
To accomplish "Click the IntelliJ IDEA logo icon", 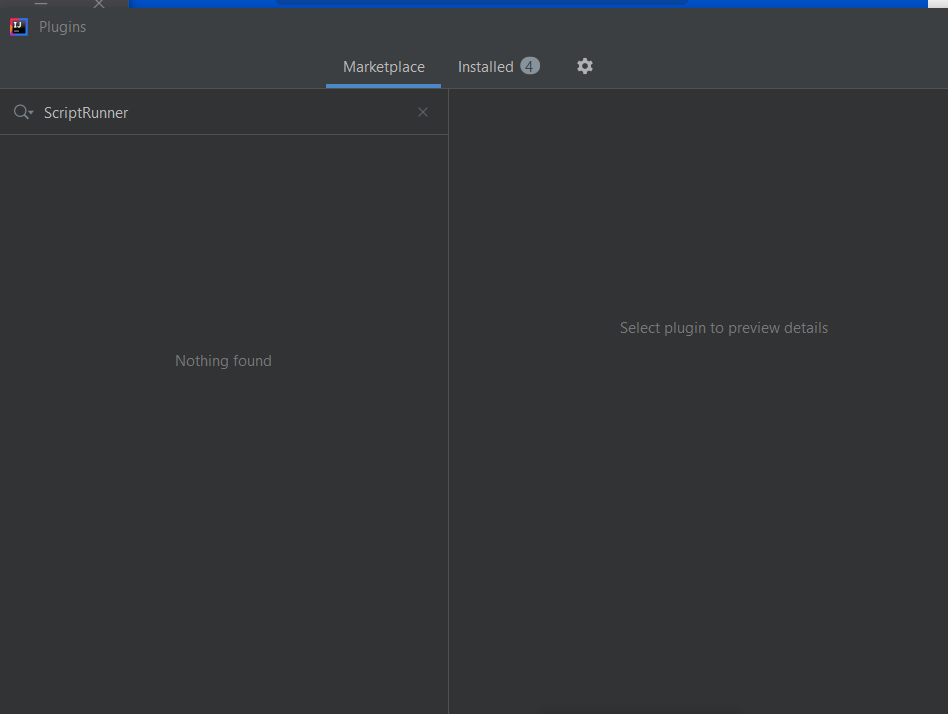I will pyautogui.click(x=19, y=27).
